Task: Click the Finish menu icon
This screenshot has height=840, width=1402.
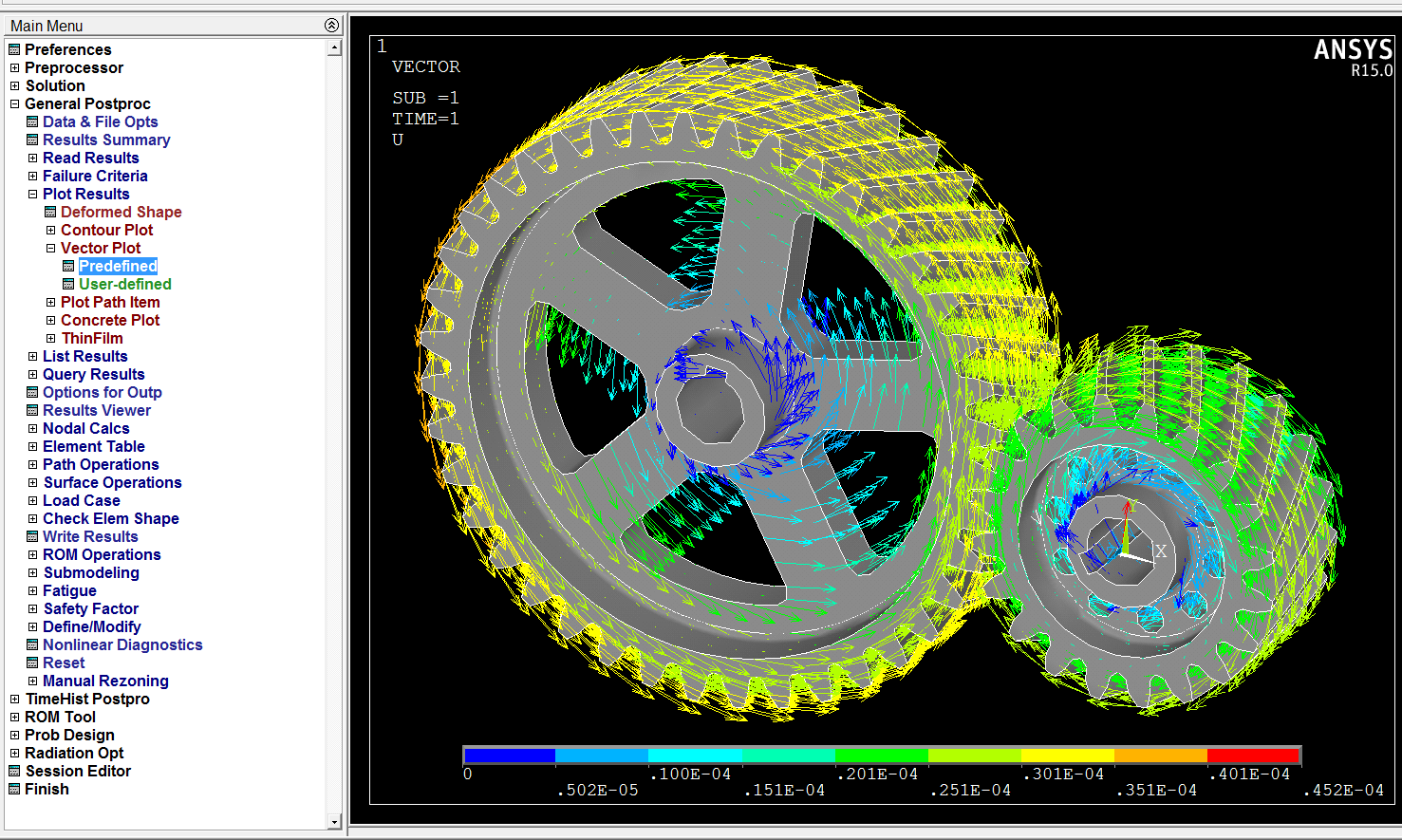Action: (14, 789)
